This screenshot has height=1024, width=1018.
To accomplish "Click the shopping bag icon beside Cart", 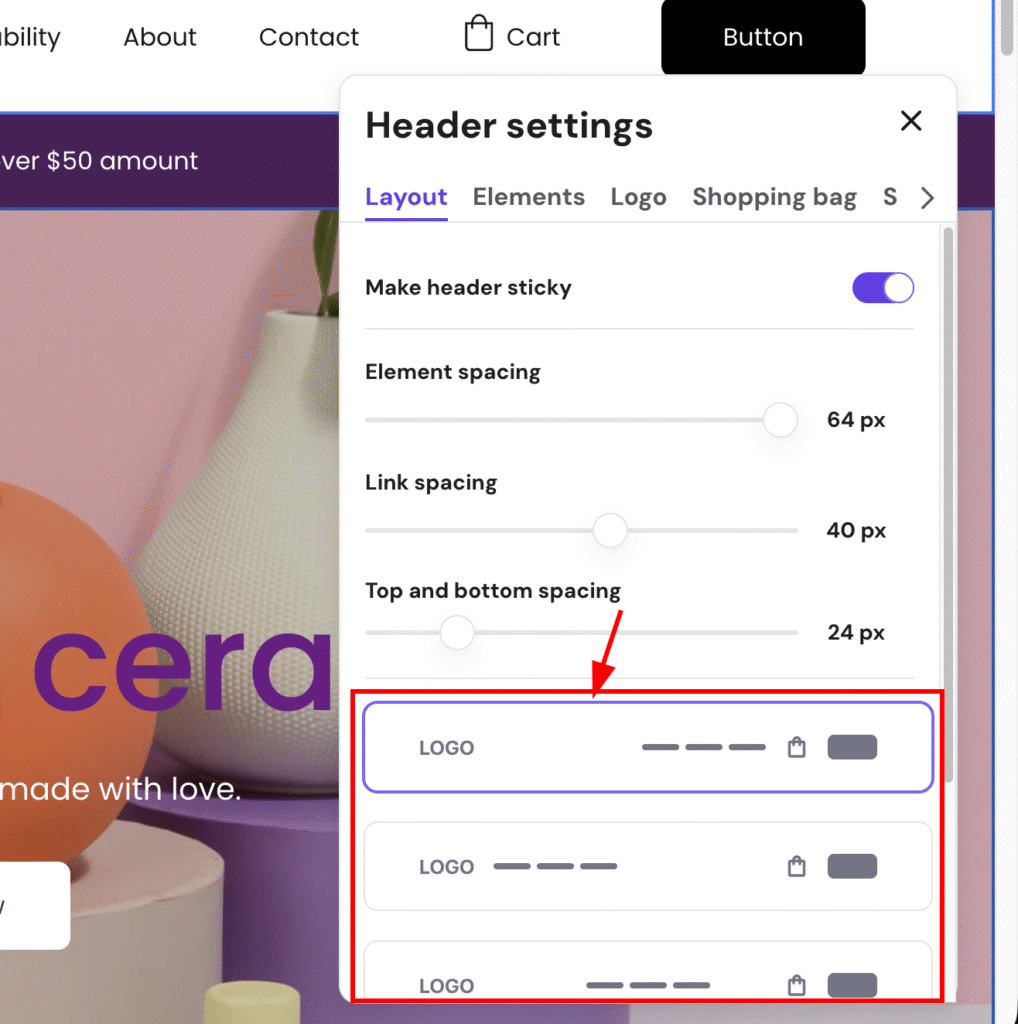I will tap(479, 34).
